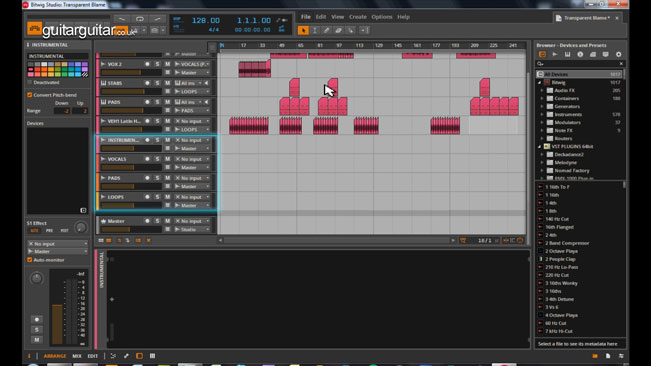
Task: Open the View menu
Action: coord(338,17)
